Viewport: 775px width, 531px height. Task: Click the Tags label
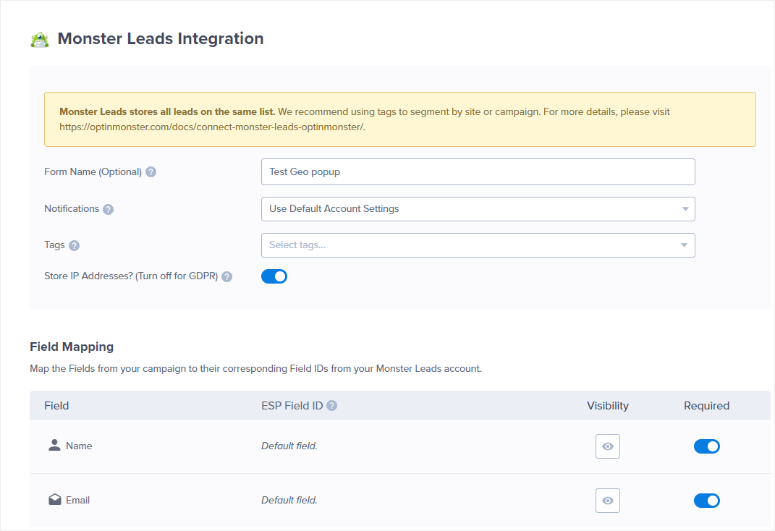pos(54,245)
